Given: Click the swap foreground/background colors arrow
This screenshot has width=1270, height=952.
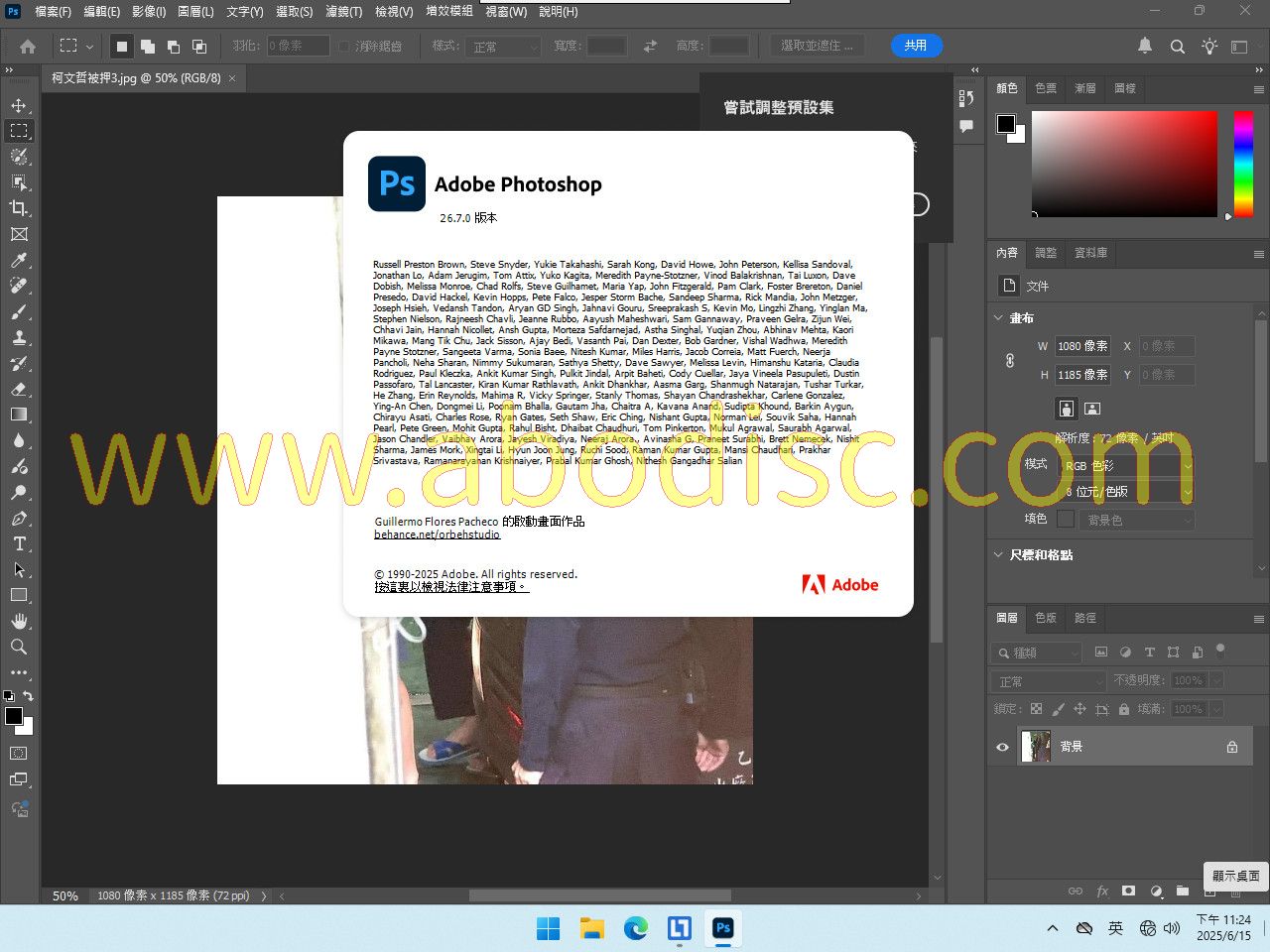Looking at the screenshot, I should pos(28,696).
